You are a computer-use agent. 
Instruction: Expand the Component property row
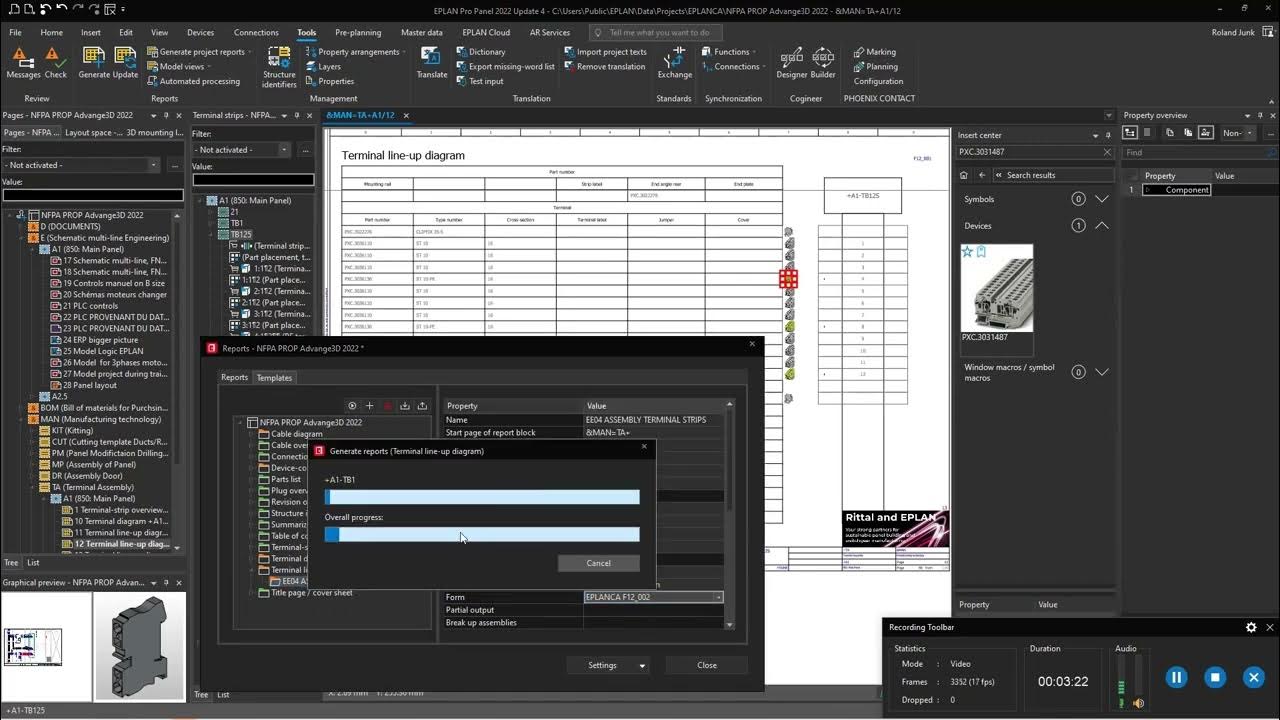click(x=1148, y=190)
